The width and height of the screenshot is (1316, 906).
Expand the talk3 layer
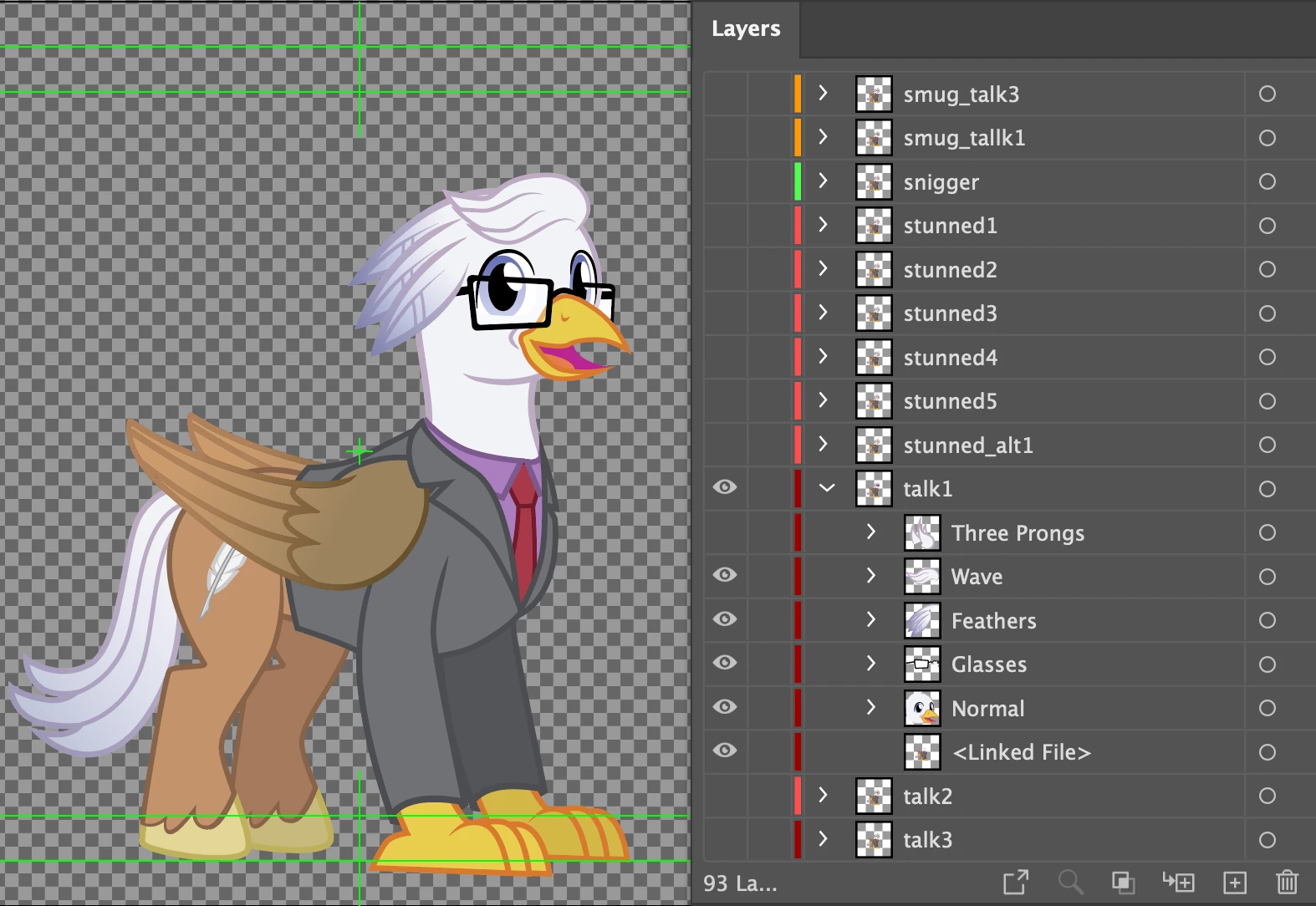(823, 839)
